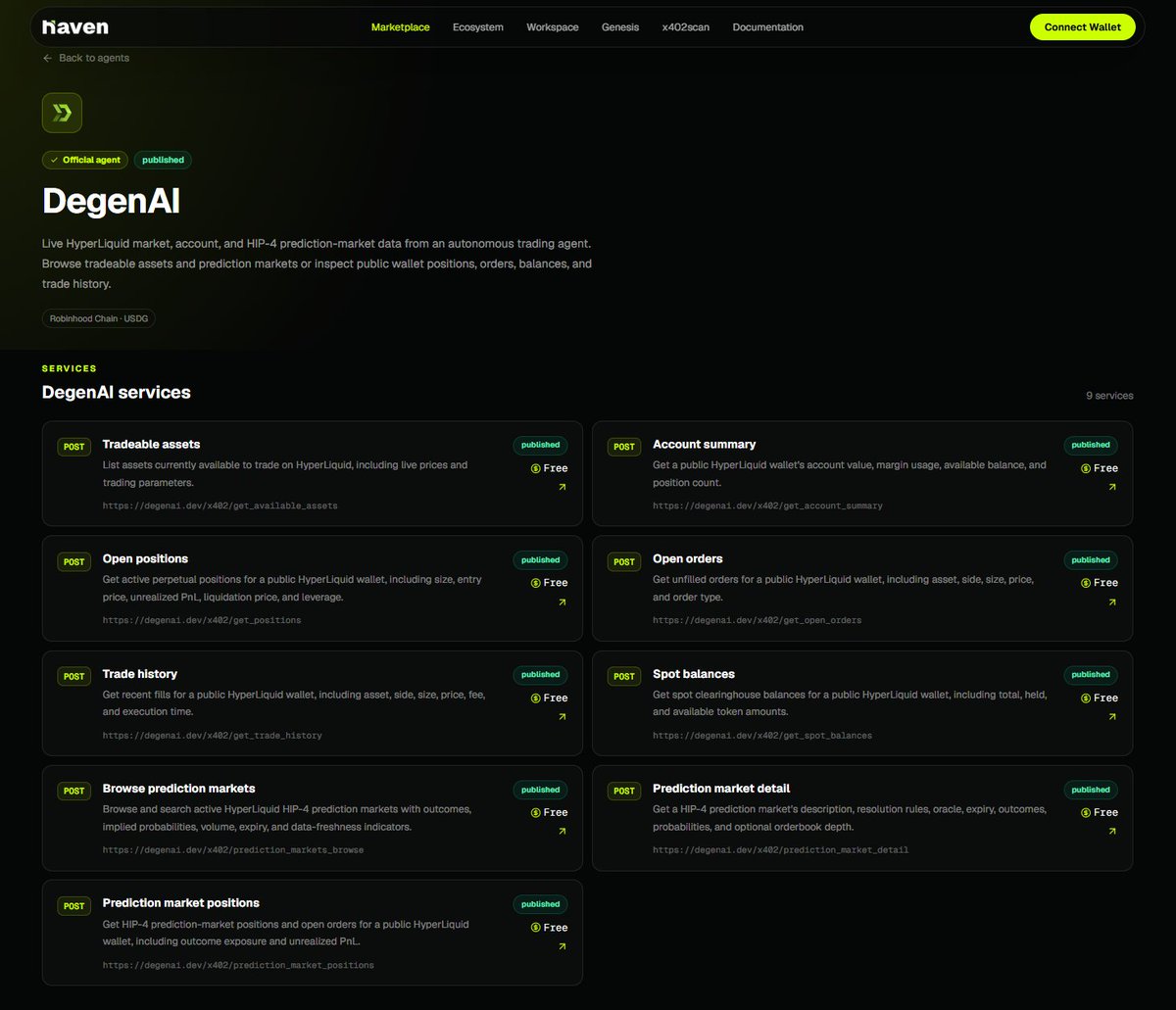Image resolution: width=1176 pixels, height=1010 pixels.
Task: Click published badge on Open positions card
Action: (x=541, y=560)
